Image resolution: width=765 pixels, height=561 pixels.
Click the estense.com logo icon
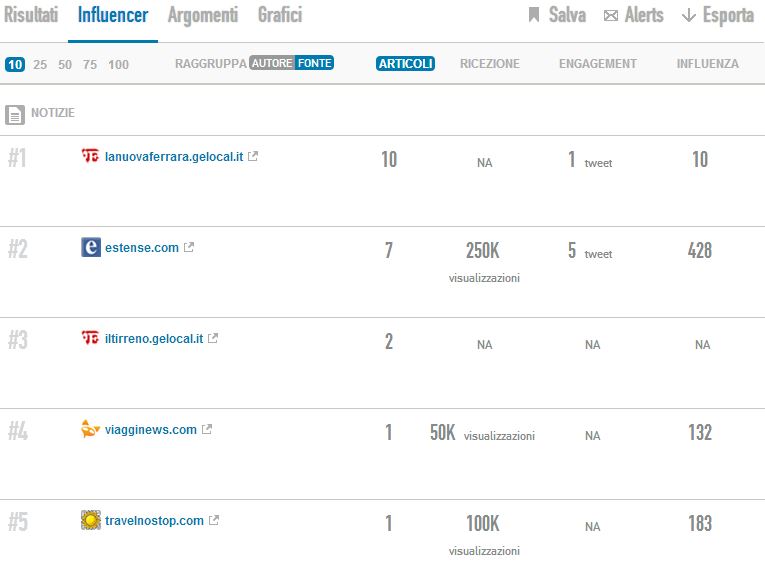pyautogui.click(x=91, y=247)
